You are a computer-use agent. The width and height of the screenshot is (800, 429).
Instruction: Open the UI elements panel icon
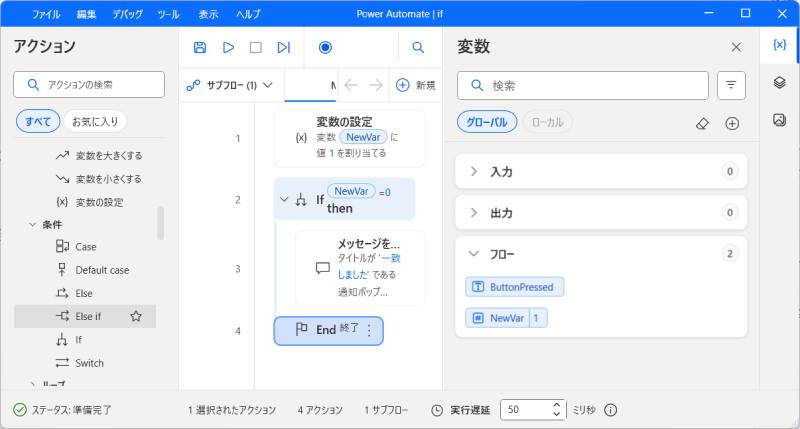click(x=779, y=83)
